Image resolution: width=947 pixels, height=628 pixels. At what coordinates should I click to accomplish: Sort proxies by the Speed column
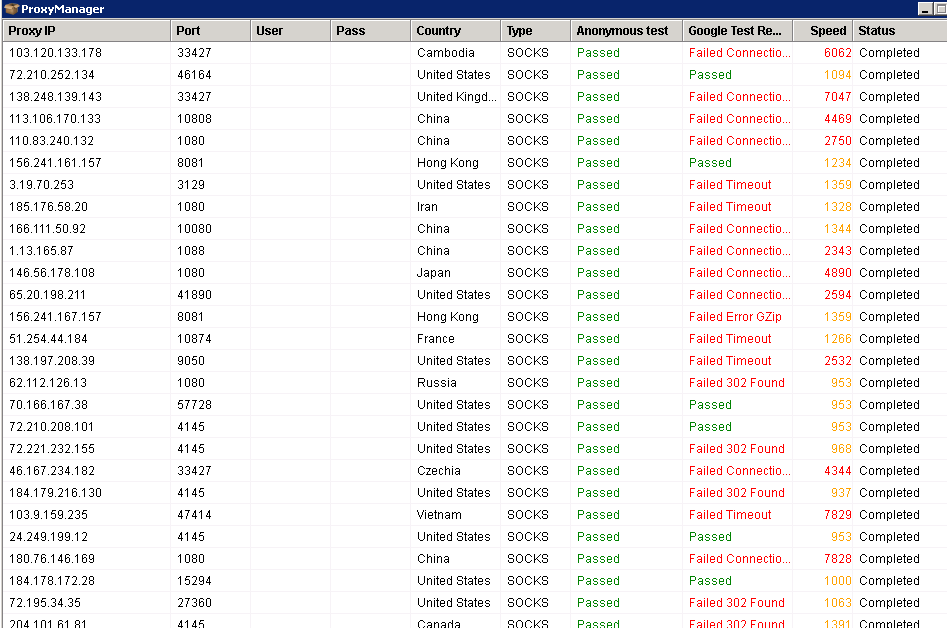point(825,30)
